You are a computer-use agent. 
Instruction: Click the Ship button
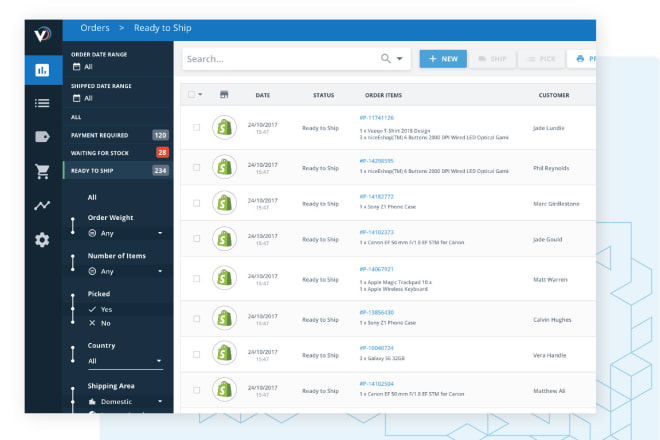492,59
